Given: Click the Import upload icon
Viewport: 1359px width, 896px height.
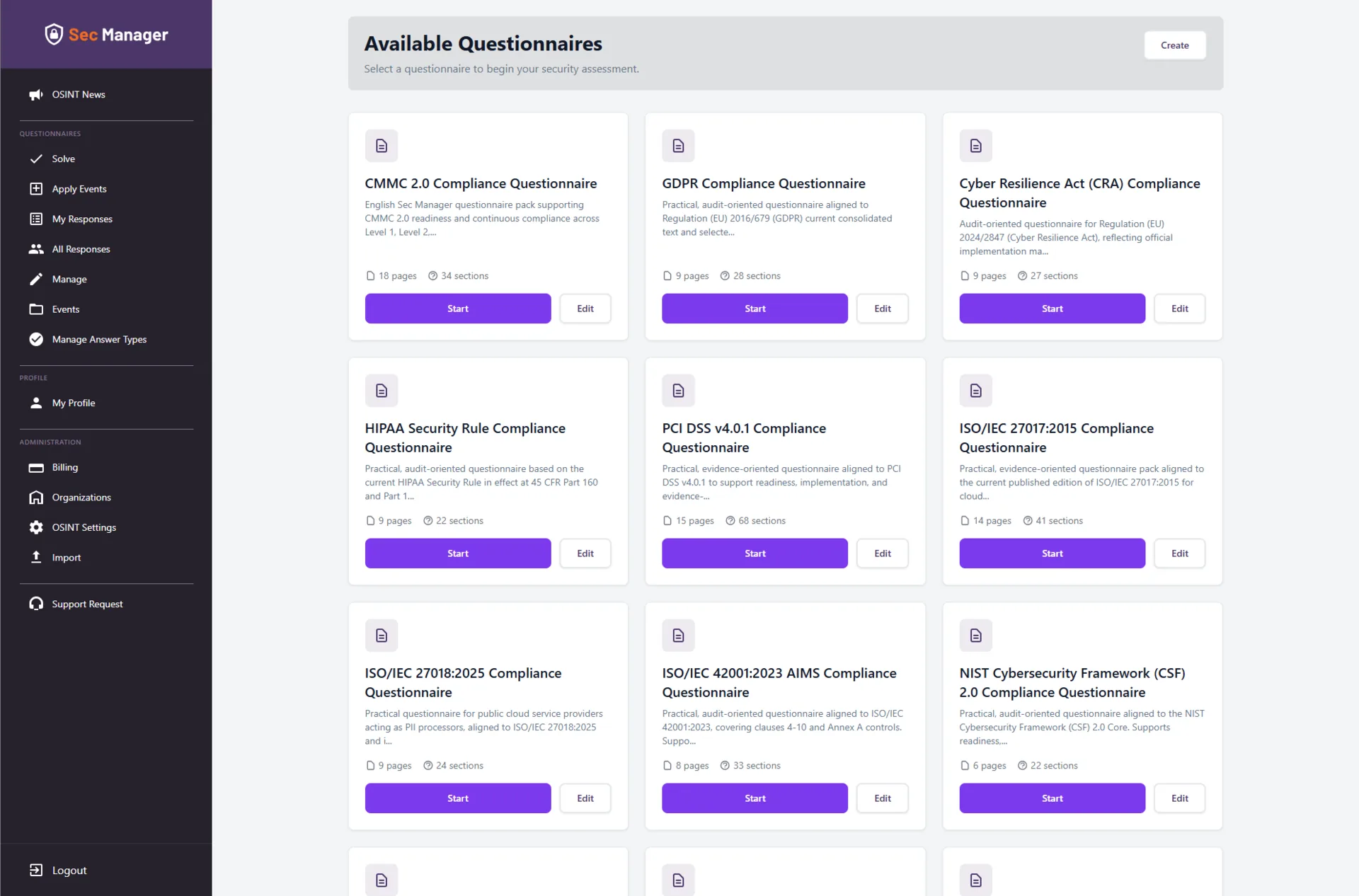Looking at the screenshot, I should pyautogui.click(x=36, y=558).
